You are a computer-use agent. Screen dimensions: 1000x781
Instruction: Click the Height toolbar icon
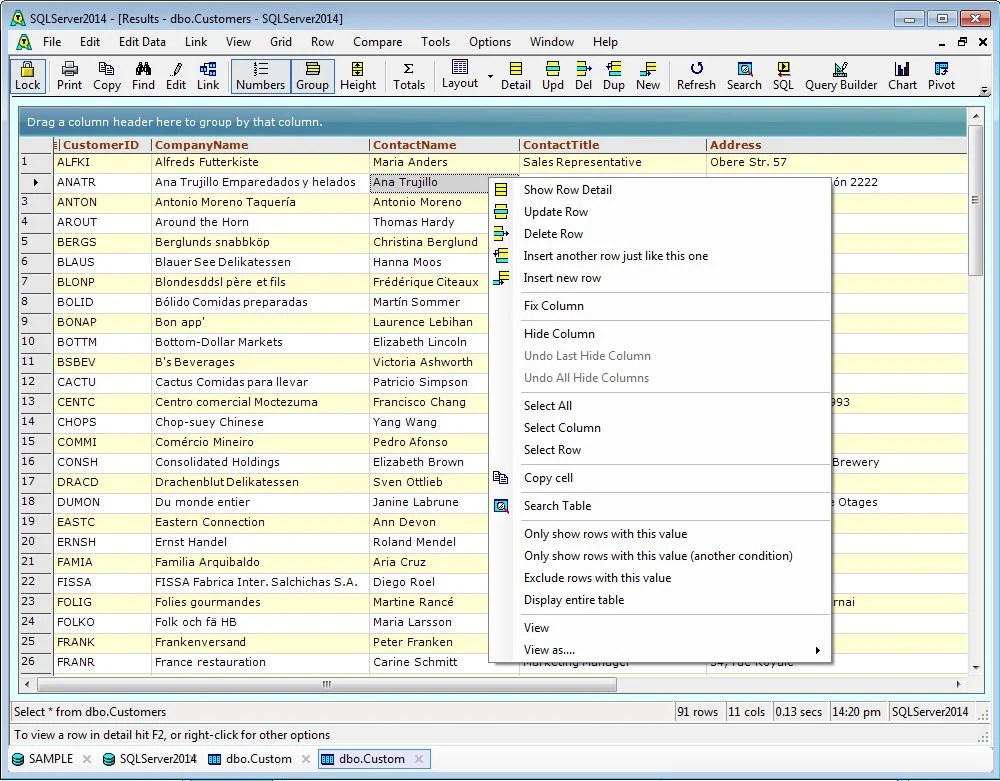(358, 76)
